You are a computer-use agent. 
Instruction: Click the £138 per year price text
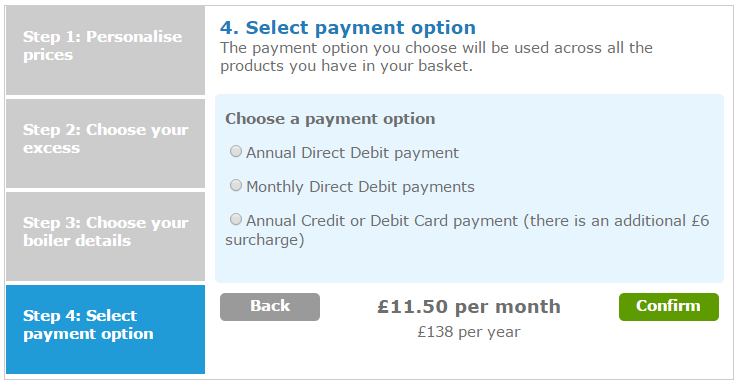tap(469, 332)
